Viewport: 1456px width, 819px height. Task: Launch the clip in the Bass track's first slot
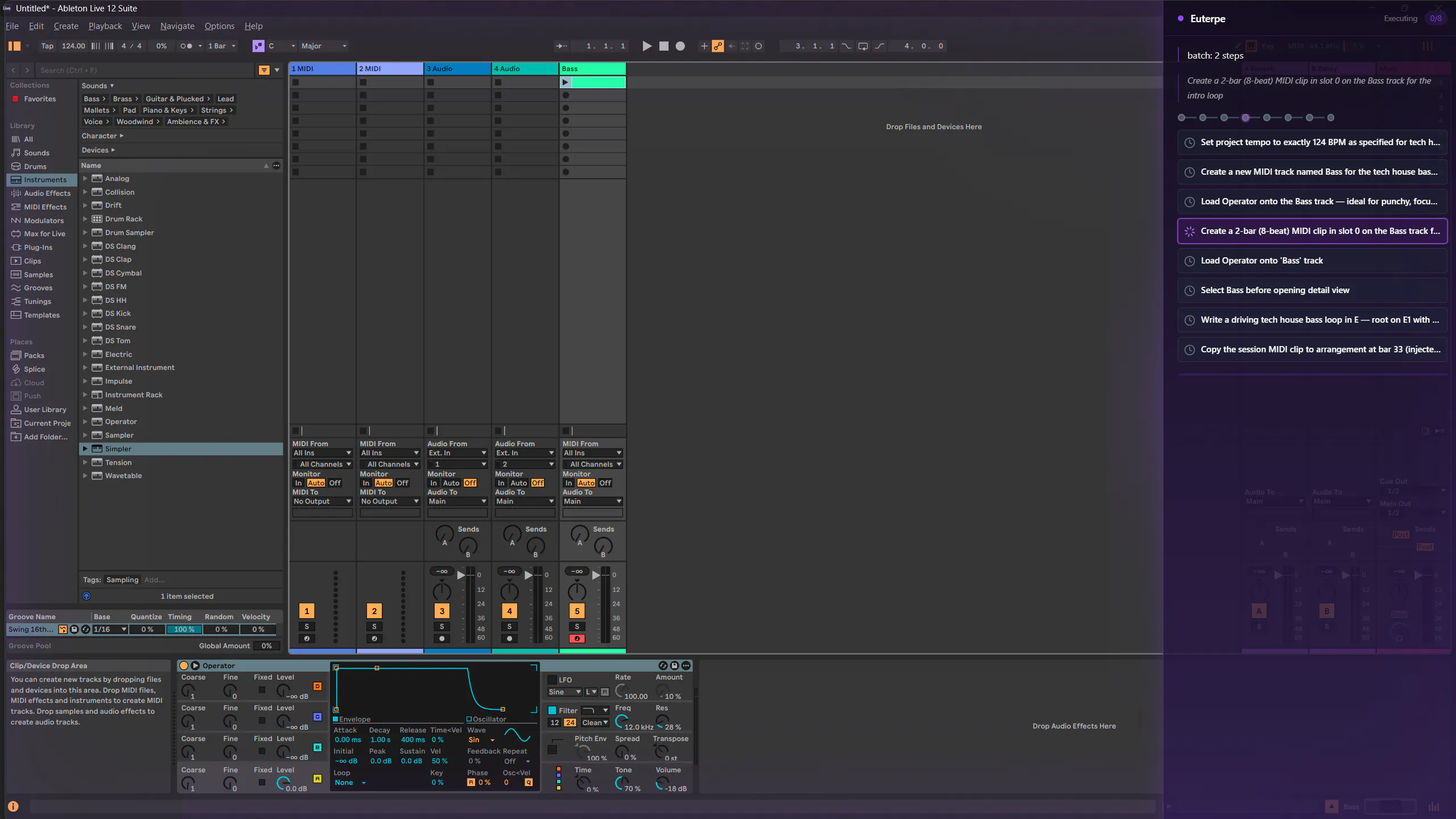click(565, 83)
